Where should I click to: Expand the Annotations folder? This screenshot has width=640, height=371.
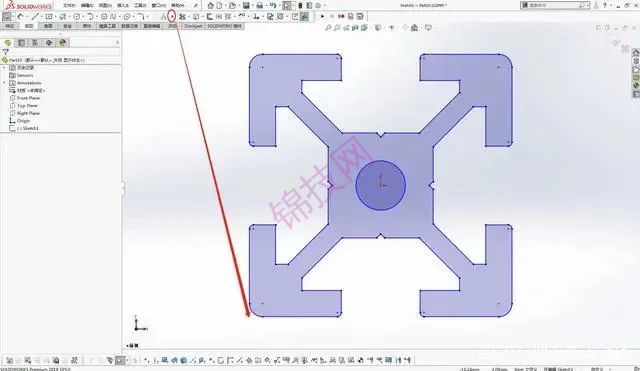pyautogui.click(x=4, y=83)
